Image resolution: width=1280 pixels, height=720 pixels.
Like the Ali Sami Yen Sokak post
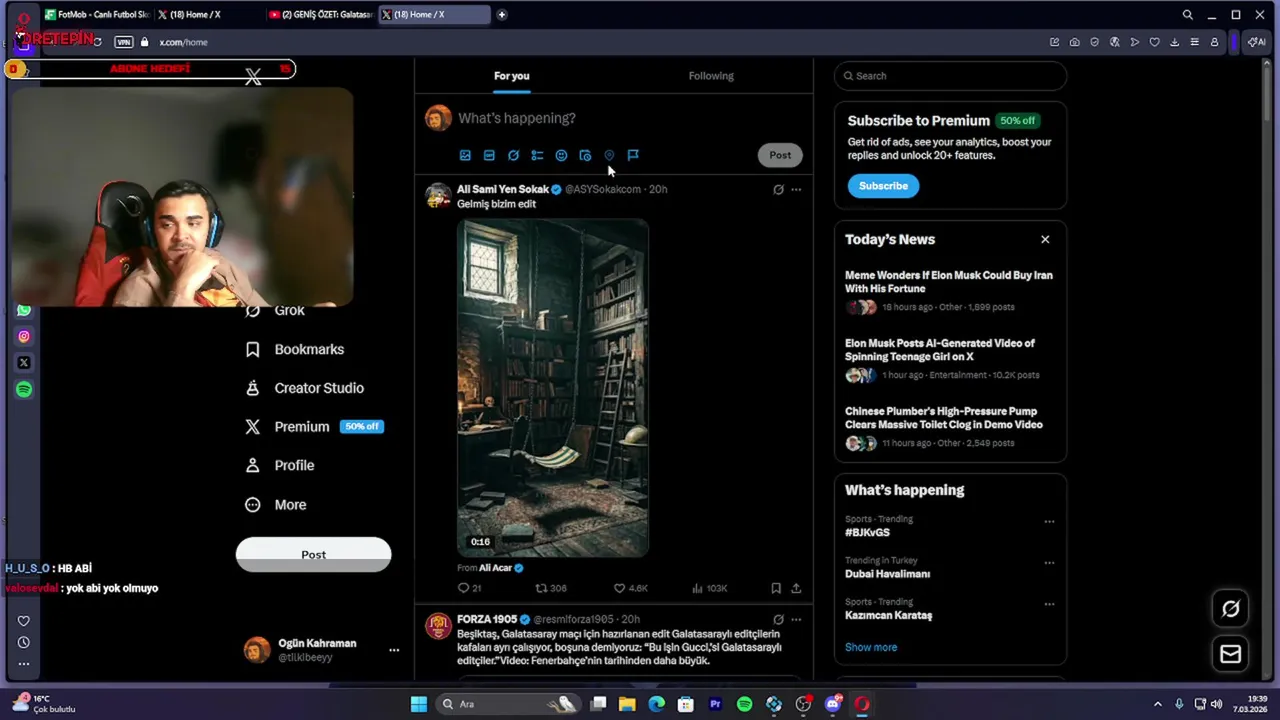coord(630,588)
